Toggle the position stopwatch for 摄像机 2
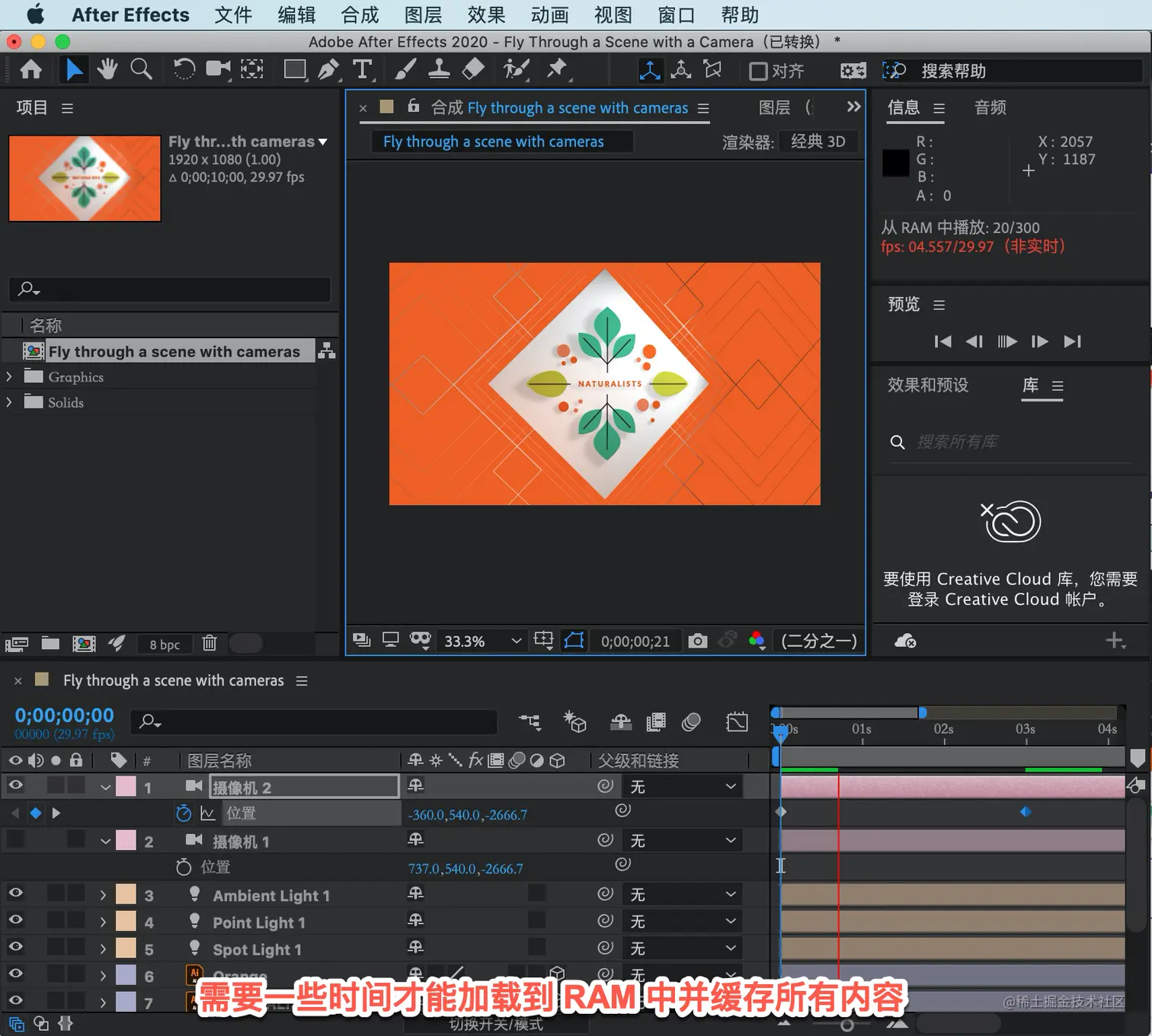 (x=184, y=814)
